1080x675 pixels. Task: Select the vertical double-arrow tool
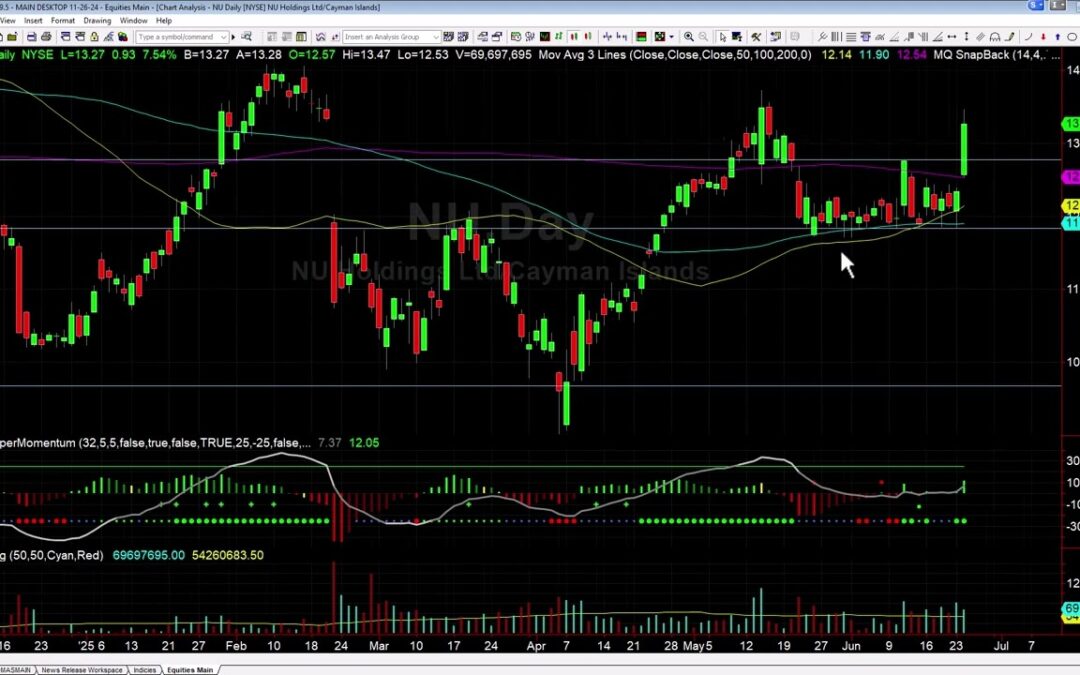pyautogui.click(x=966, y=37)
